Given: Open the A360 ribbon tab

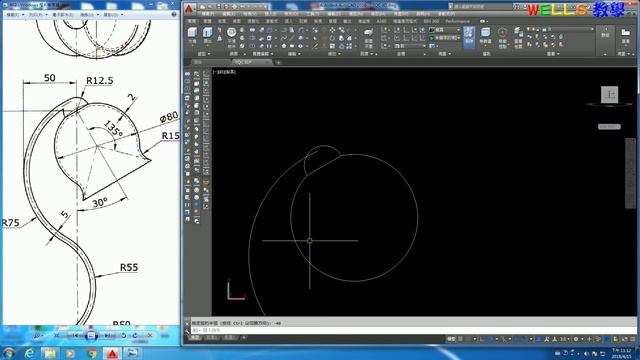Looking at the screenshot, I should [x=381, y=21].
